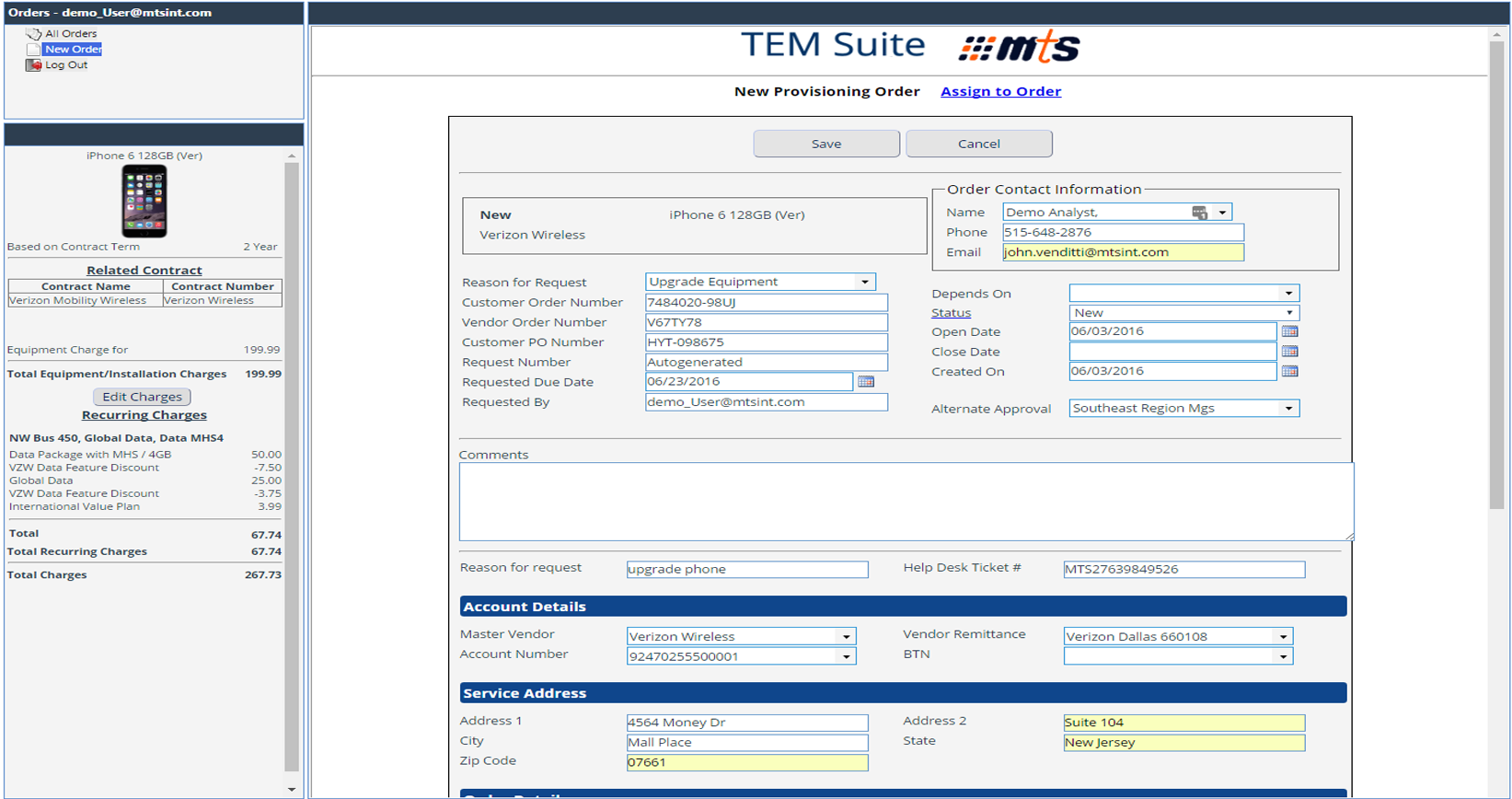The height and width of the screenshot is (799, 1512).
Task: Click the Recurring Charges heading link
Action: [144, 415]
